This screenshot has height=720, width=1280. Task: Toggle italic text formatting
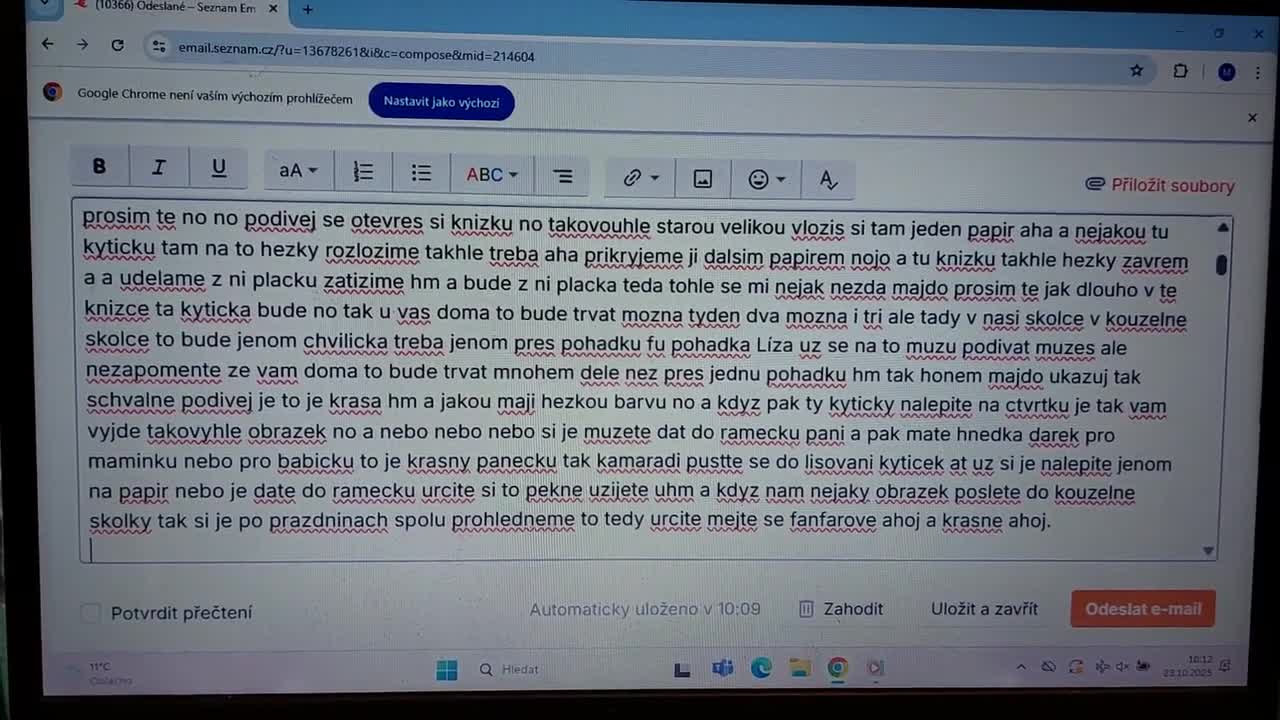[158, 168]
